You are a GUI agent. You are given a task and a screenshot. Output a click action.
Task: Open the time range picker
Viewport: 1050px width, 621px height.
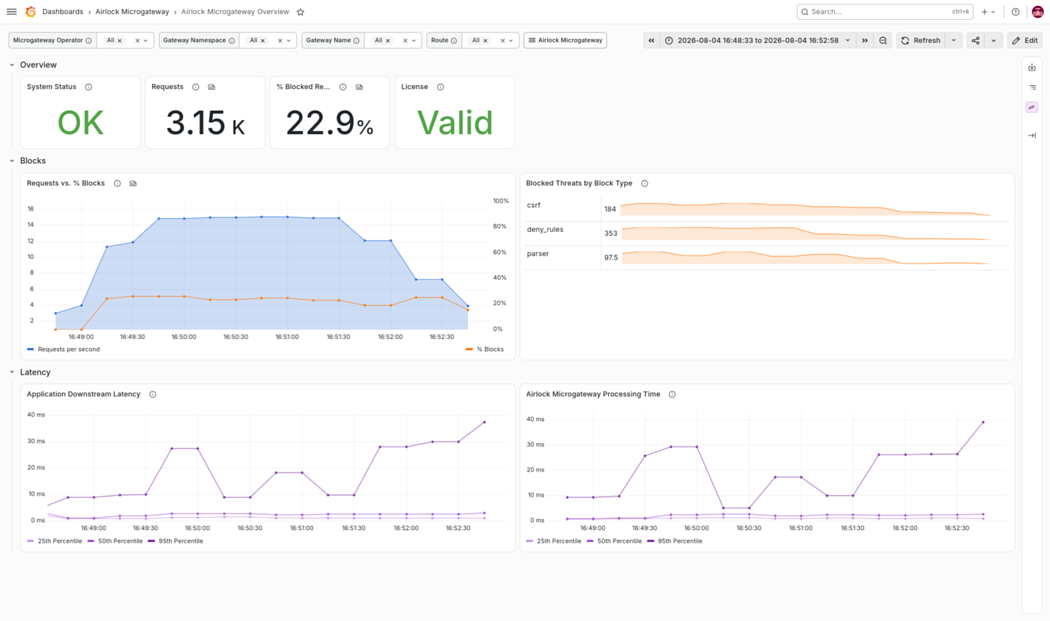[x=757, y=40]
